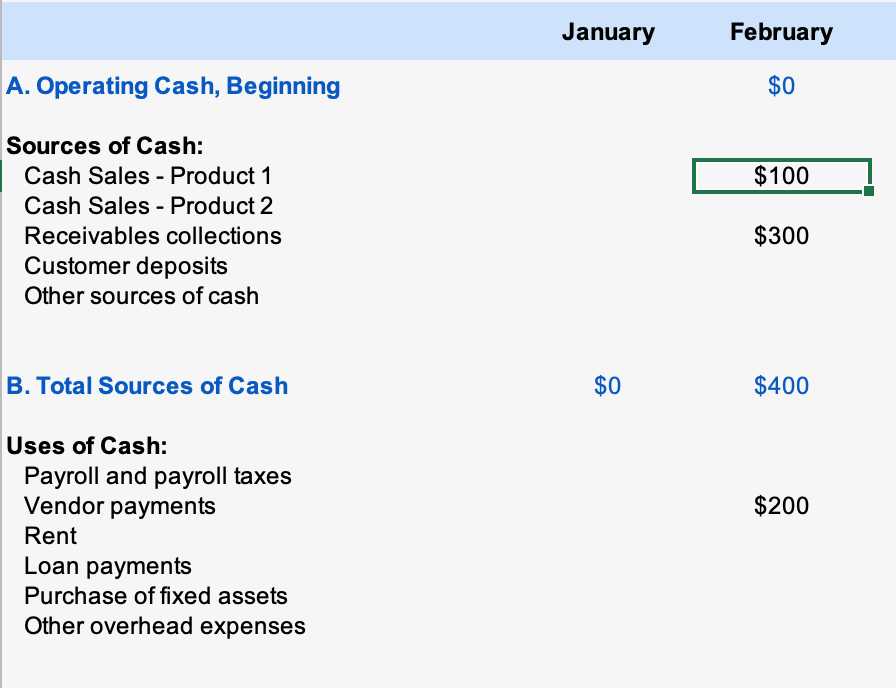Select the Cash Sales - Product 1 label
The image size is (896, 688).
148,176
